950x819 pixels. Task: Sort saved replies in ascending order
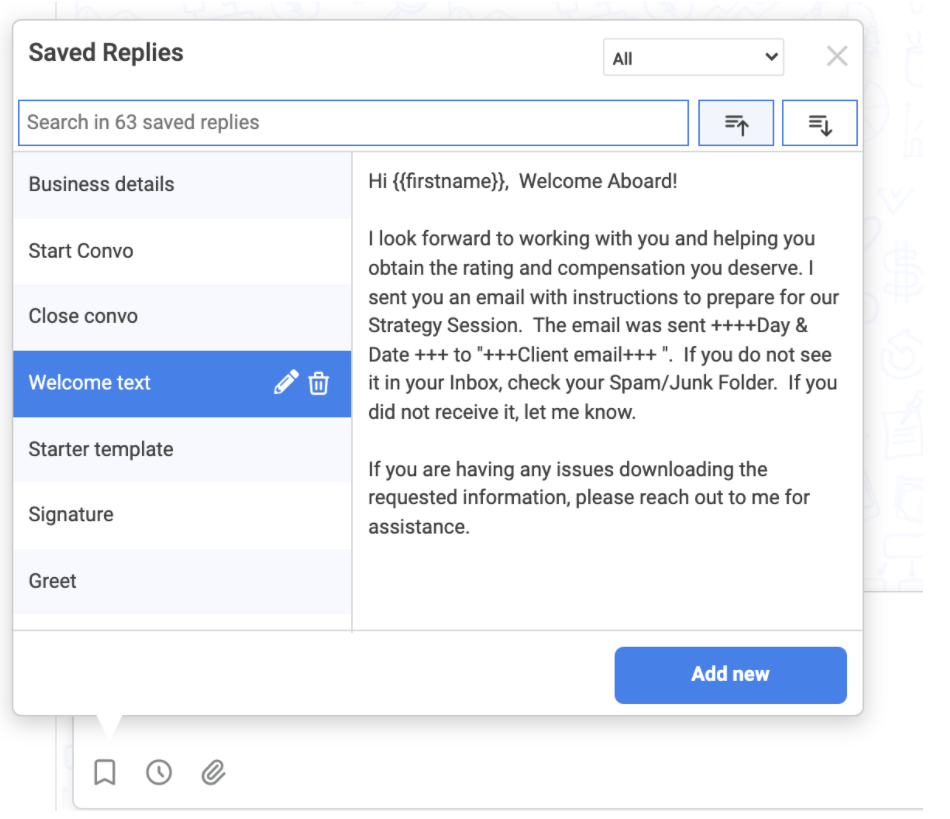coord(736,123)
